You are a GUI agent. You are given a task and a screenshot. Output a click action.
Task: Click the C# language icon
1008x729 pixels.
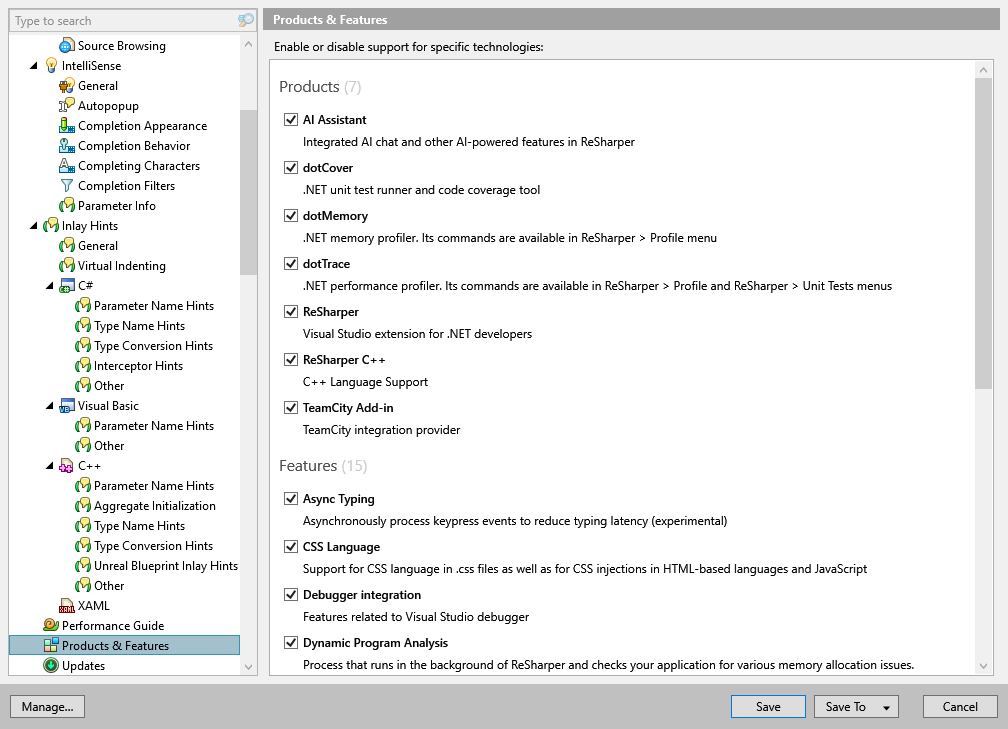coord(67,285)
